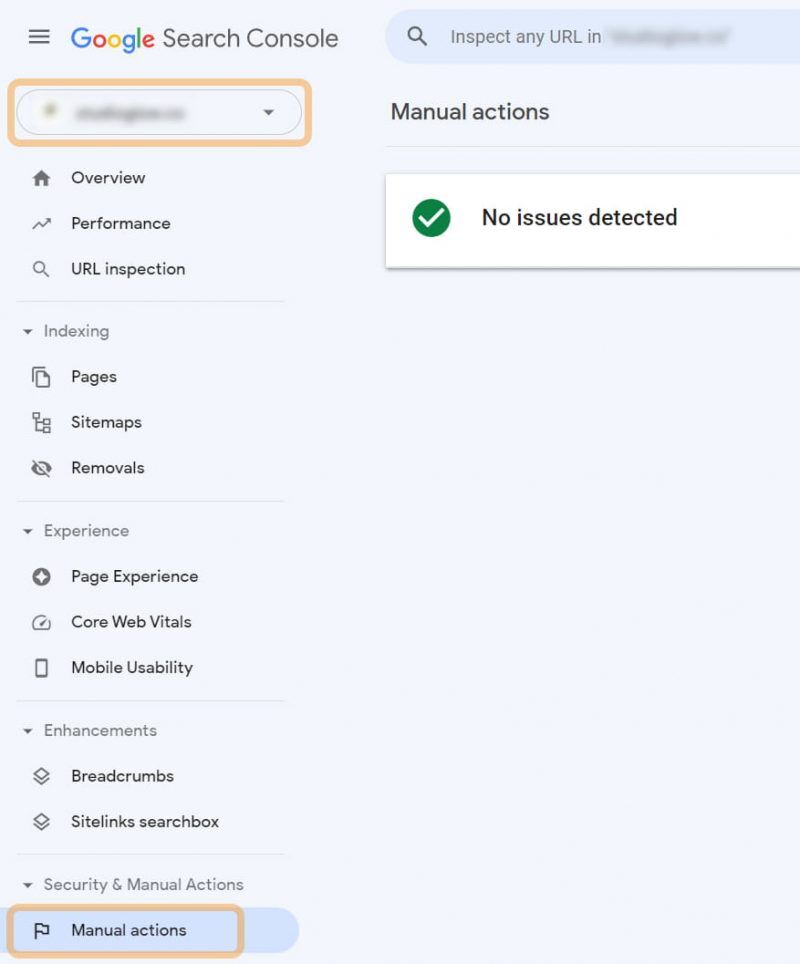
Task: Click the Removals hidden-eye icon
Action: pos(41,467)
